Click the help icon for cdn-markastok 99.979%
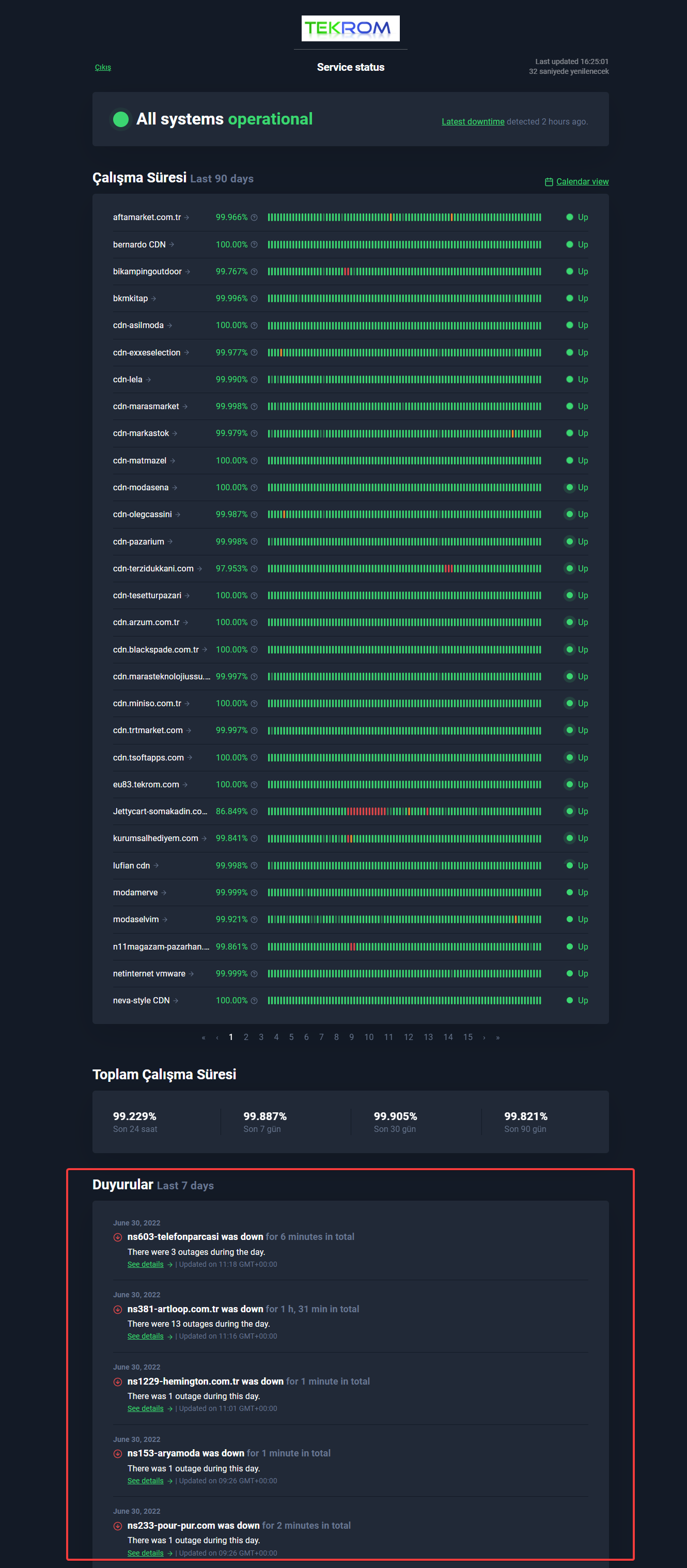687x1568 pixels. tap(254, 433)
